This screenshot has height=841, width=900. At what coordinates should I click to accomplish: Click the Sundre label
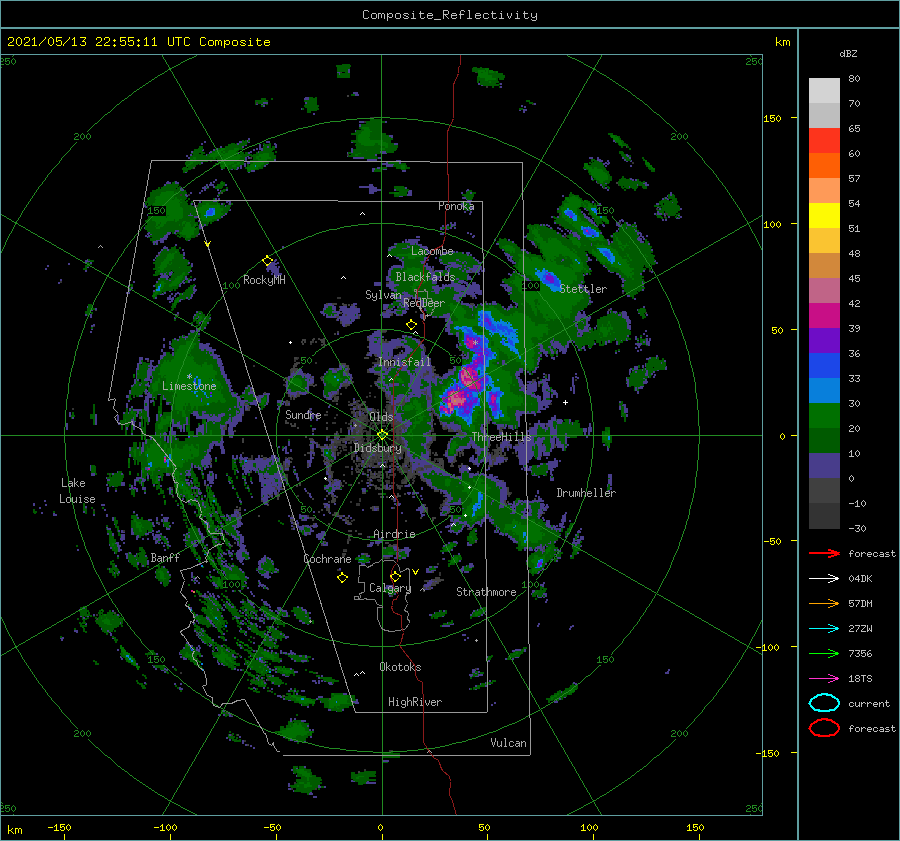(303, 414)
